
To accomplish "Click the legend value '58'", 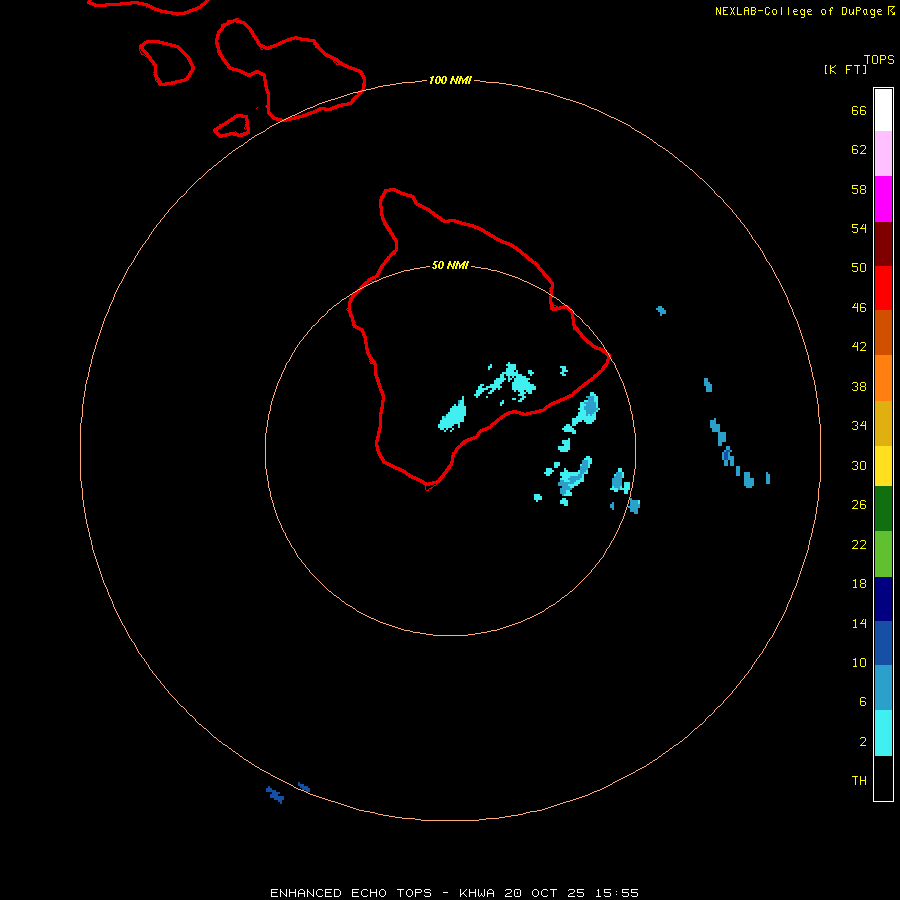I will coord(859,189).
